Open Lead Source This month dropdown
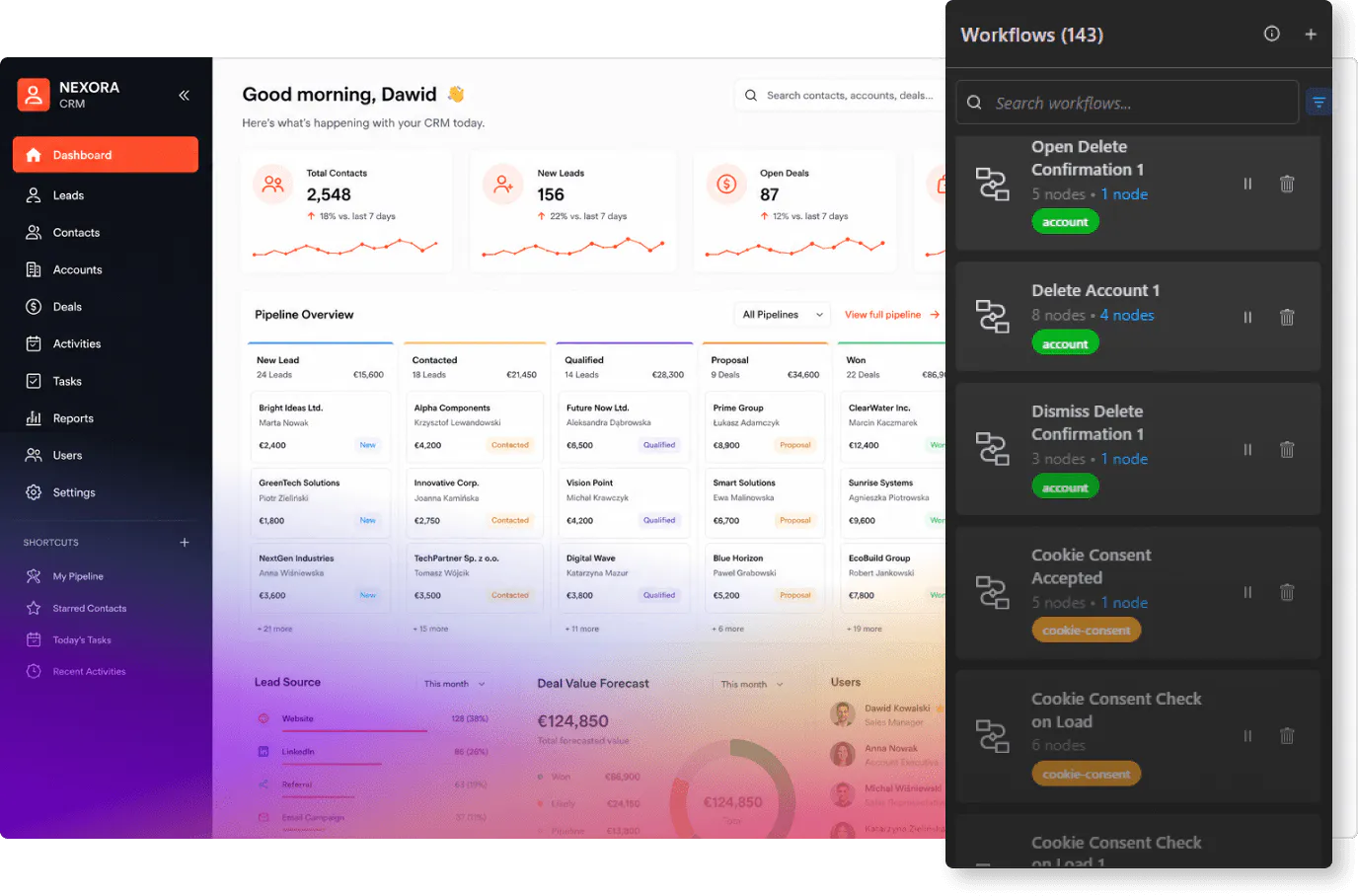 click(455, 684)
